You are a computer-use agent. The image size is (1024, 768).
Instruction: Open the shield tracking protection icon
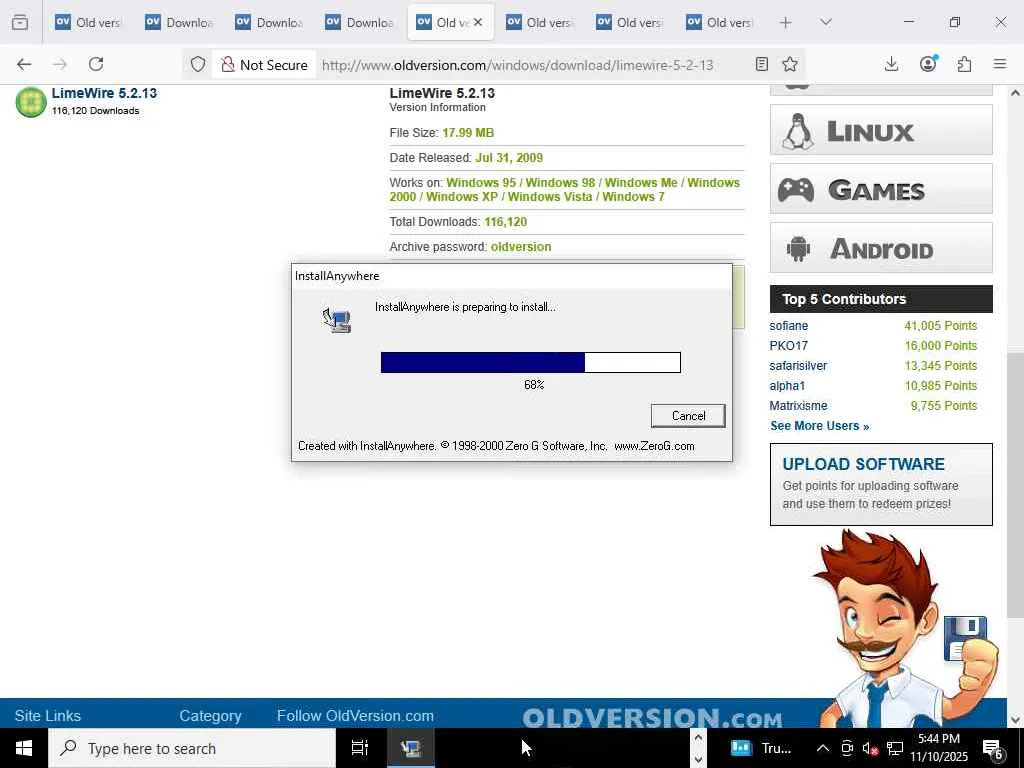[198, 64]
